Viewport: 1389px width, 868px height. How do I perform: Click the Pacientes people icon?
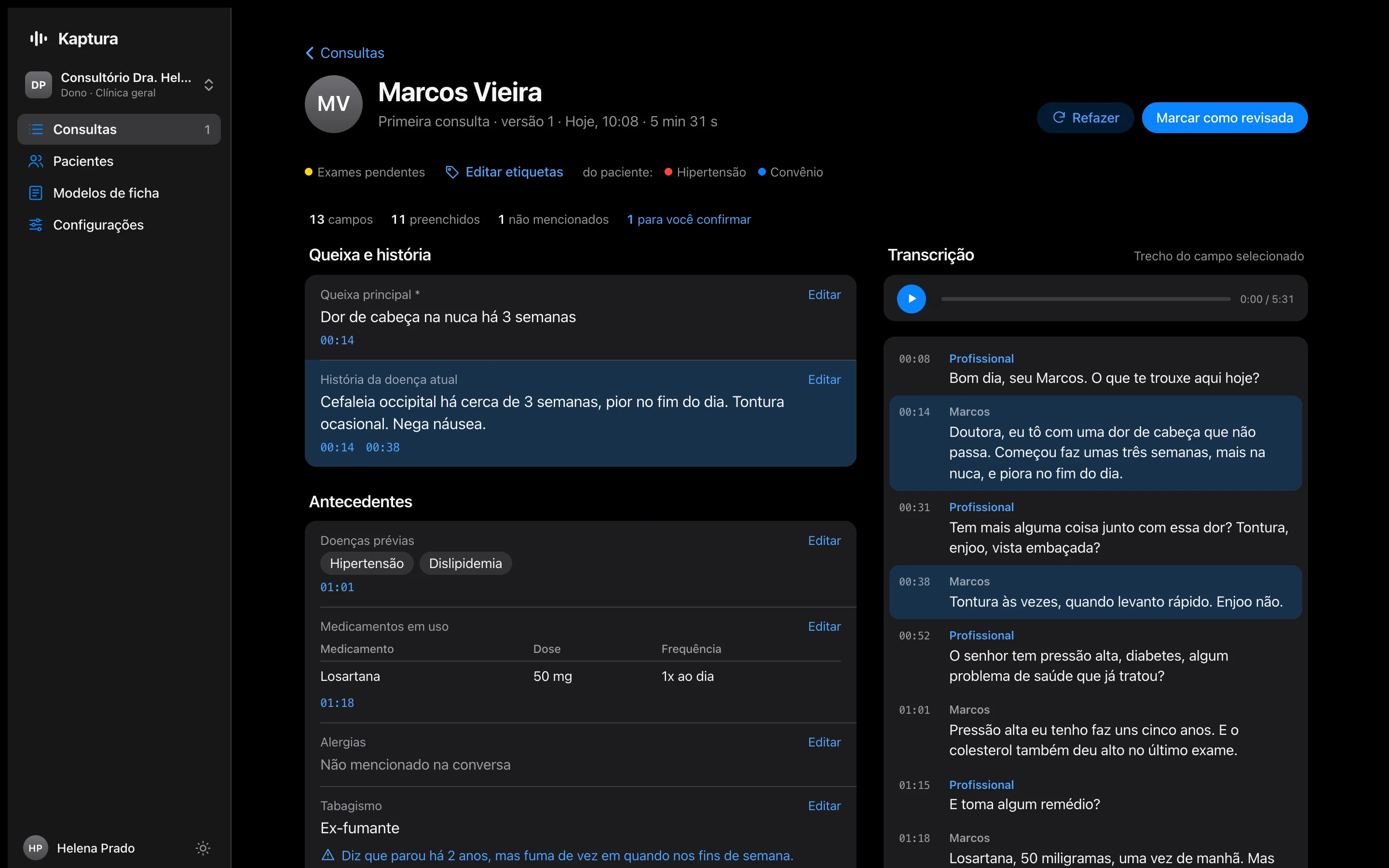(36, 162)
